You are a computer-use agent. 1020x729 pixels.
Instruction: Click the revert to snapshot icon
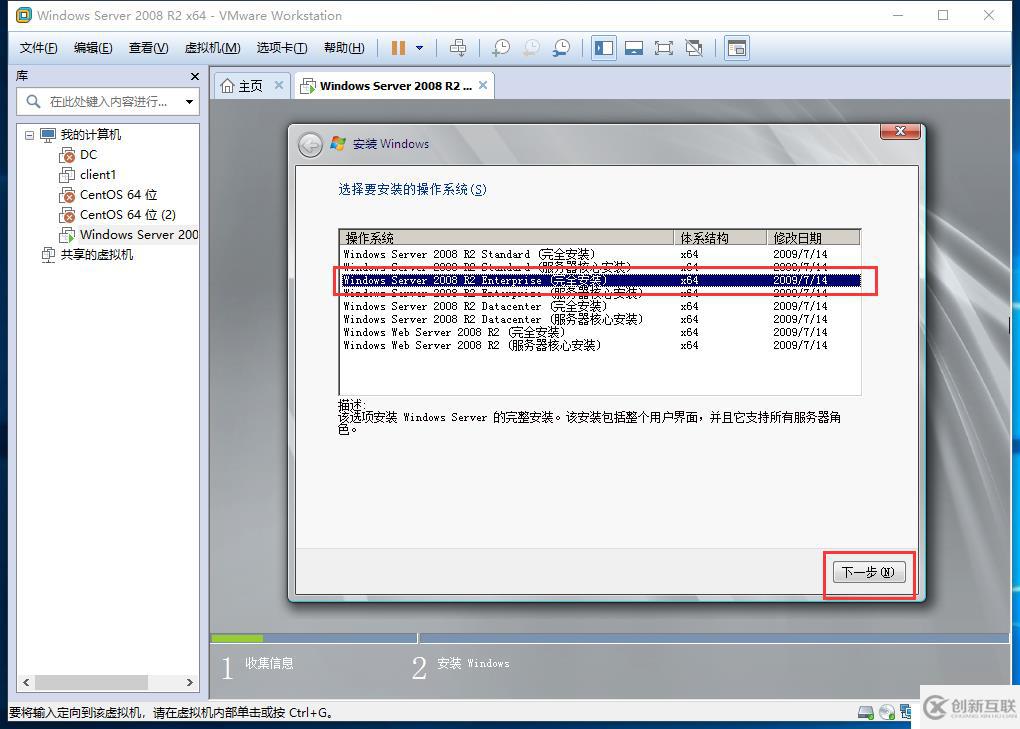[531, 47]
